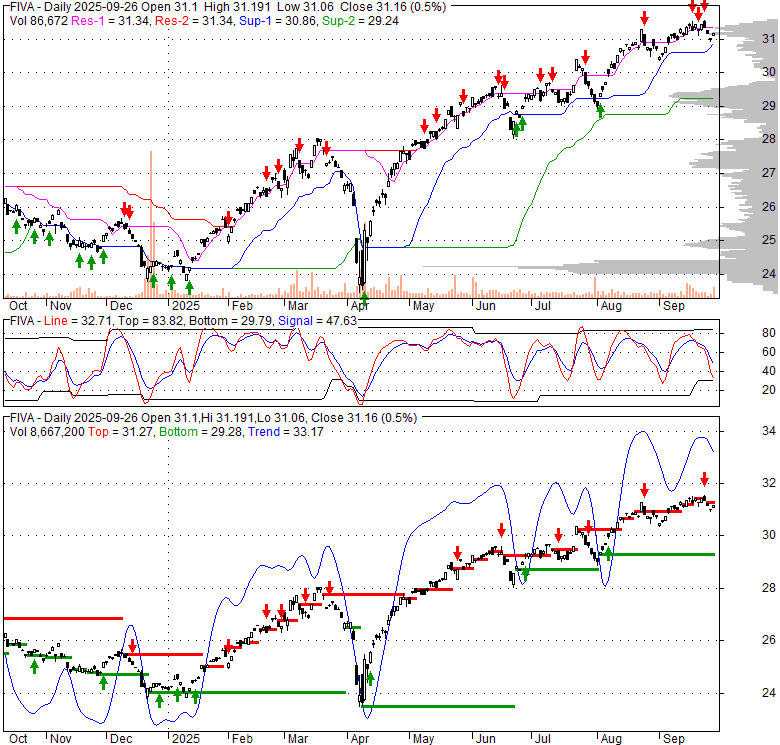This screenshot has height=745, width=780.
Task: Click the 26 price label on bottom chart axis
Action: [x=769, y=640]
